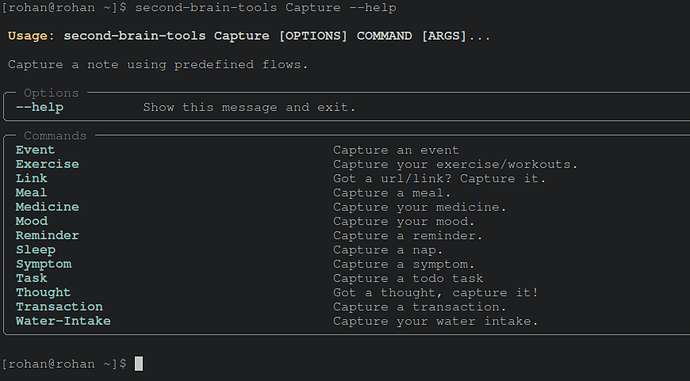The width and height of the screenshot is (690, 381).
Task: Click the Commands panel heading
Action: coord(55,136)
